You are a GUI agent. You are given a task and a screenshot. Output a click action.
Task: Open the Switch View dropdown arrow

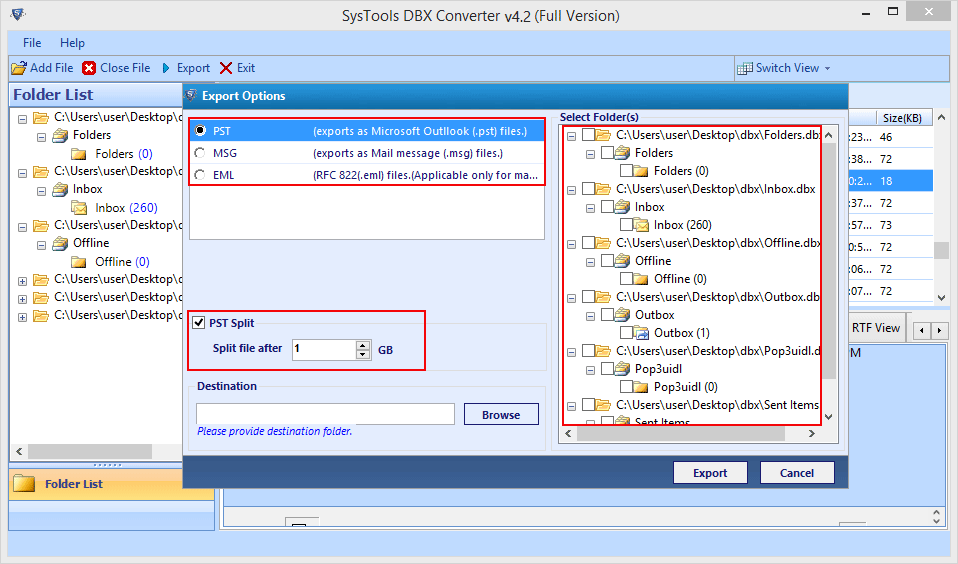pyautogui.click(x=827, y=68)
